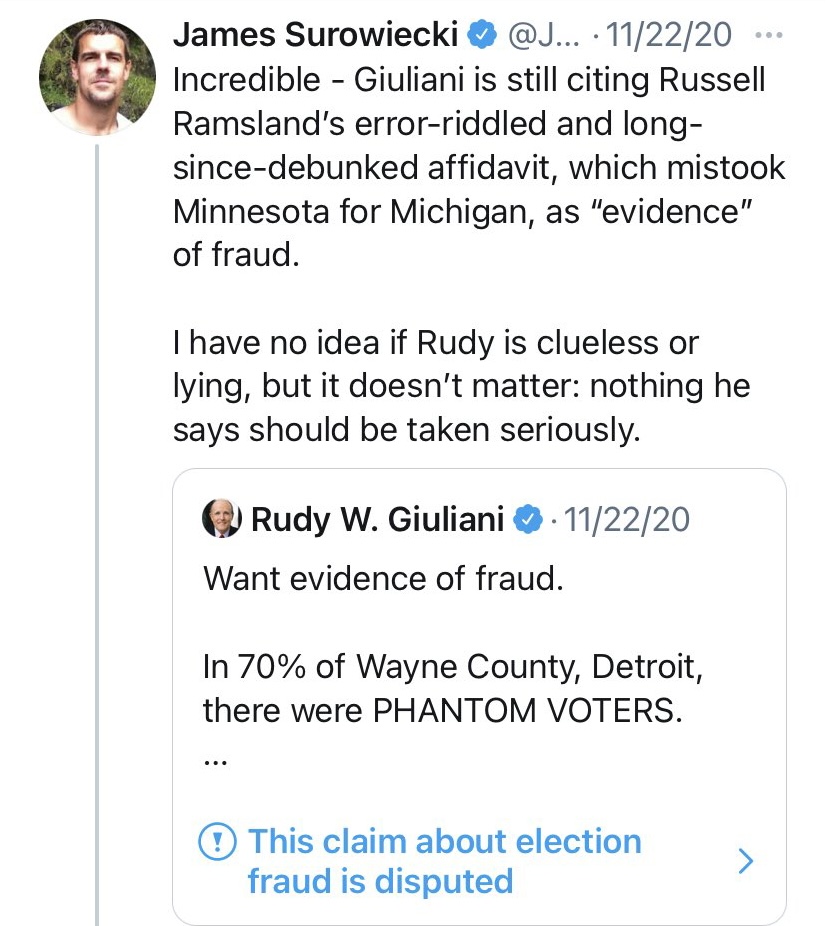The width and height of the screenshot is (826, 926).
Task: Open the three-dot more options menu
Action: point(768,34)
